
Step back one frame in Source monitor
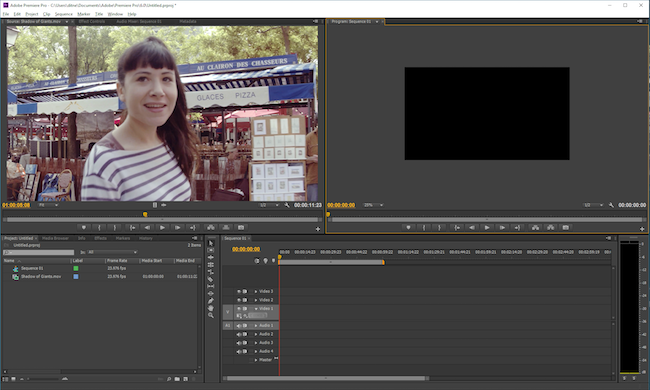point(147,228)
